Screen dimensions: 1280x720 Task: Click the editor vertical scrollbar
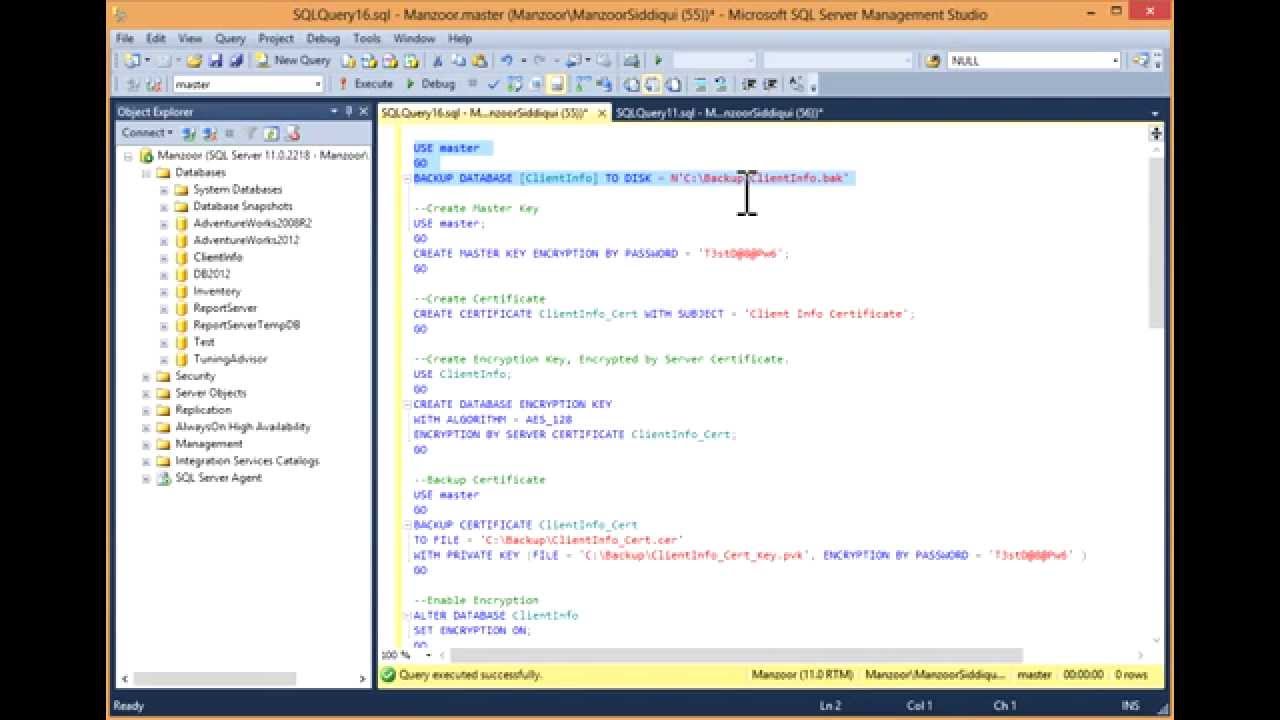[1156, 242]
